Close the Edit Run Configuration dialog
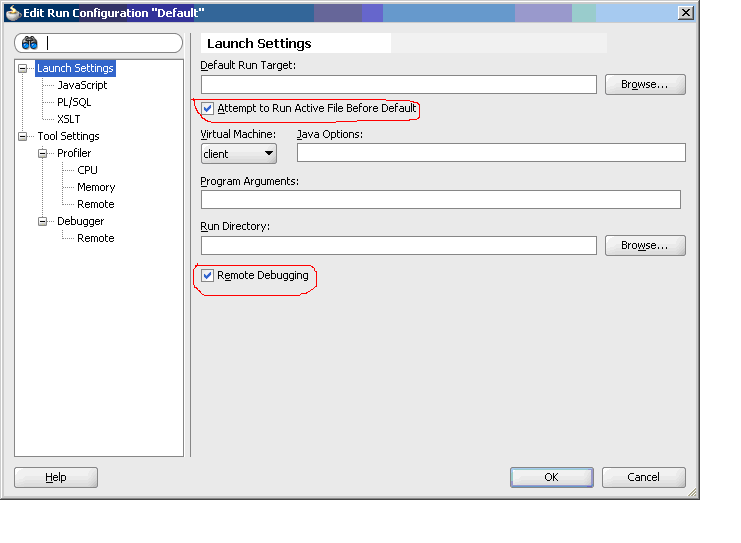Viewport: 741px width, 543px height. tap(685, 13)
